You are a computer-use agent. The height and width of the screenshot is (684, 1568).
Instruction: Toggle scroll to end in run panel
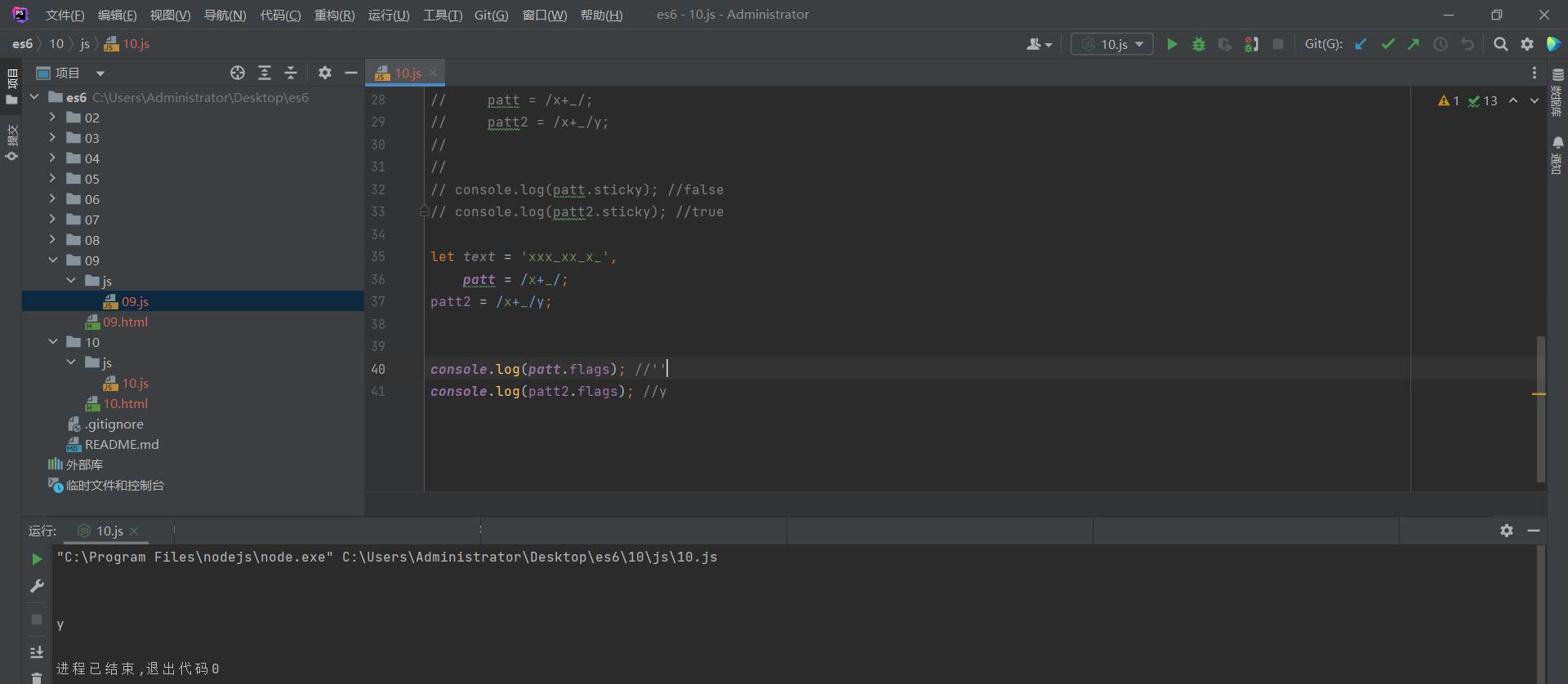coord(37,652)
